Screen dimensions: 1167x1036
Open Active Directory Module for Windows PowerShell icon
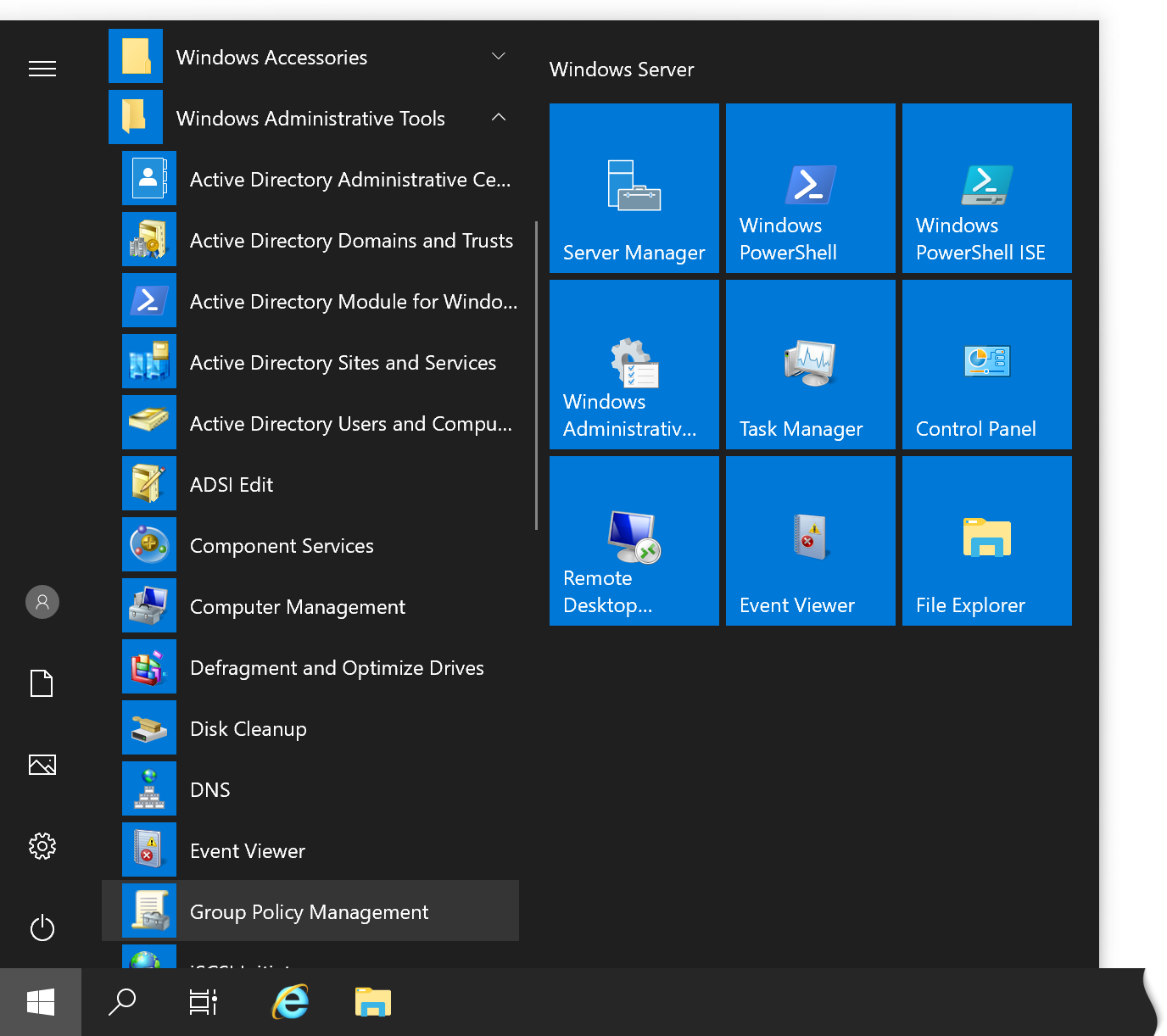149,300
